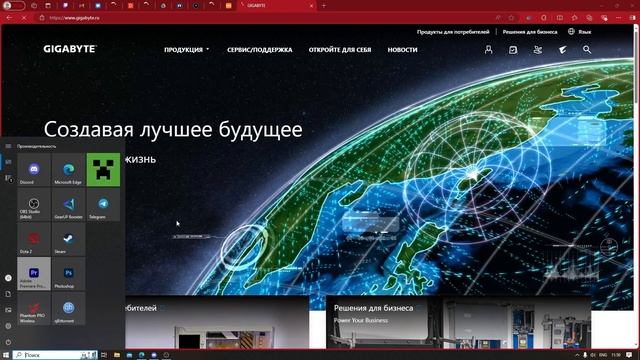Open the GearUP Booster tile
Image resolution: width=640 pixels, height=360 pixels.
point(69,204)
